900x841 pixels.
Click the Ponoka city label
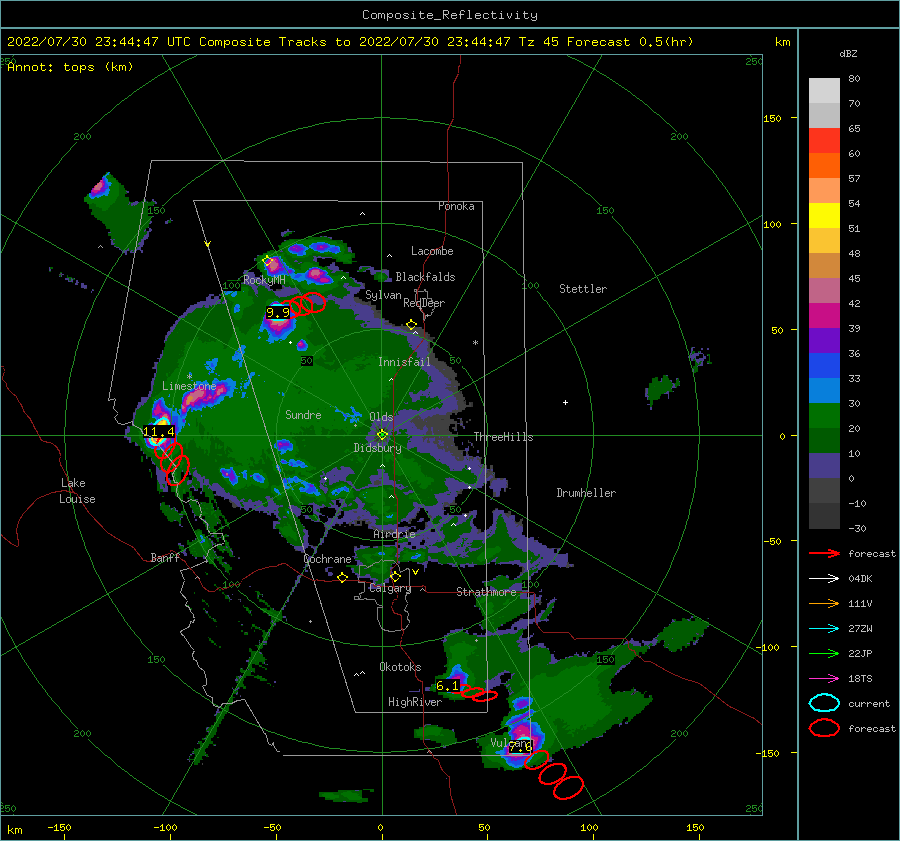point(456,206)
